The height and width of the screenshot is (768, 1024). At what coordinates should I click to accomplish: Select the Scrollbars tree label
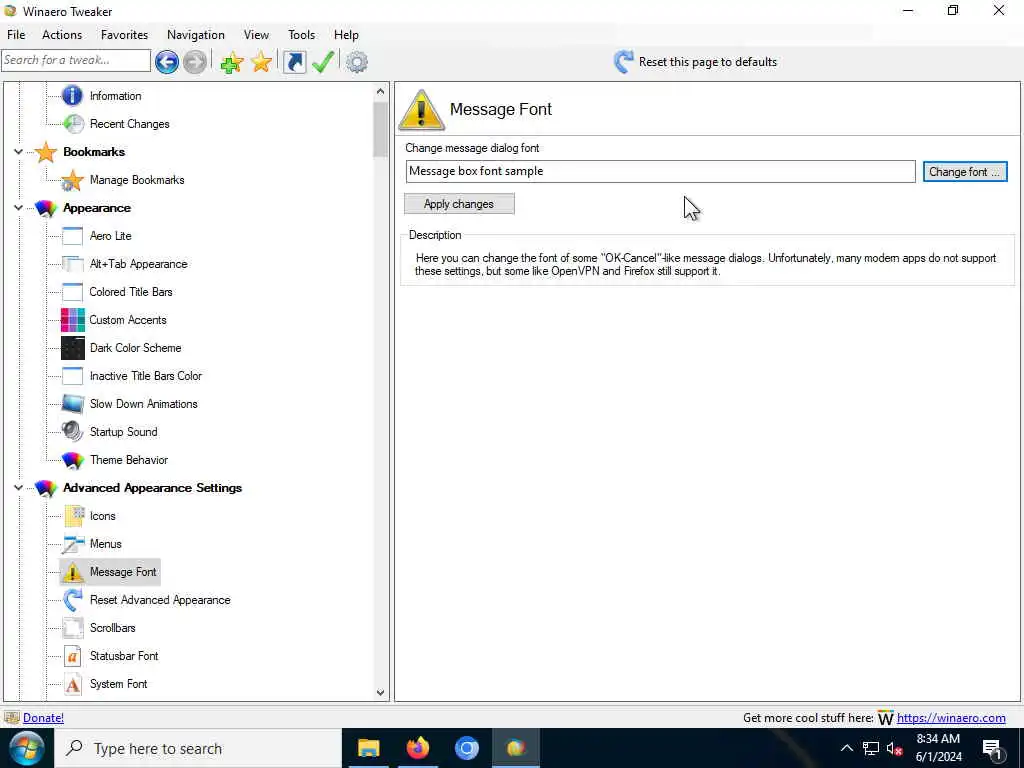(112, 628)
